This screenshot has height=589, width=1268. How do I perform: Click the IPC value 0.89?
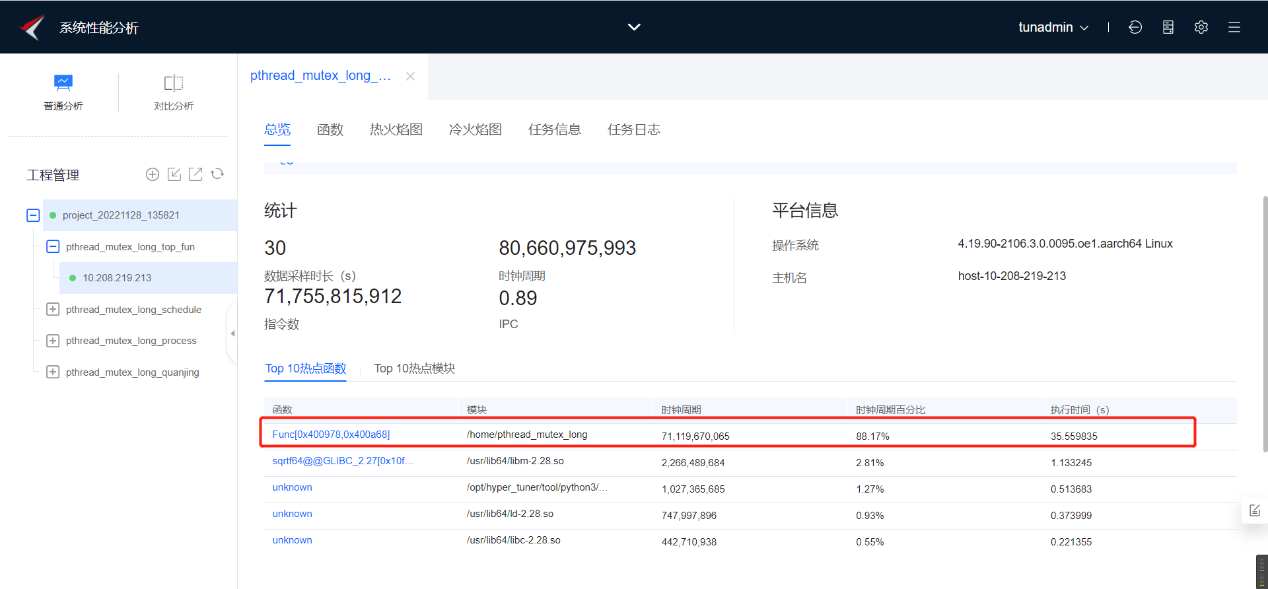(518, 298)
